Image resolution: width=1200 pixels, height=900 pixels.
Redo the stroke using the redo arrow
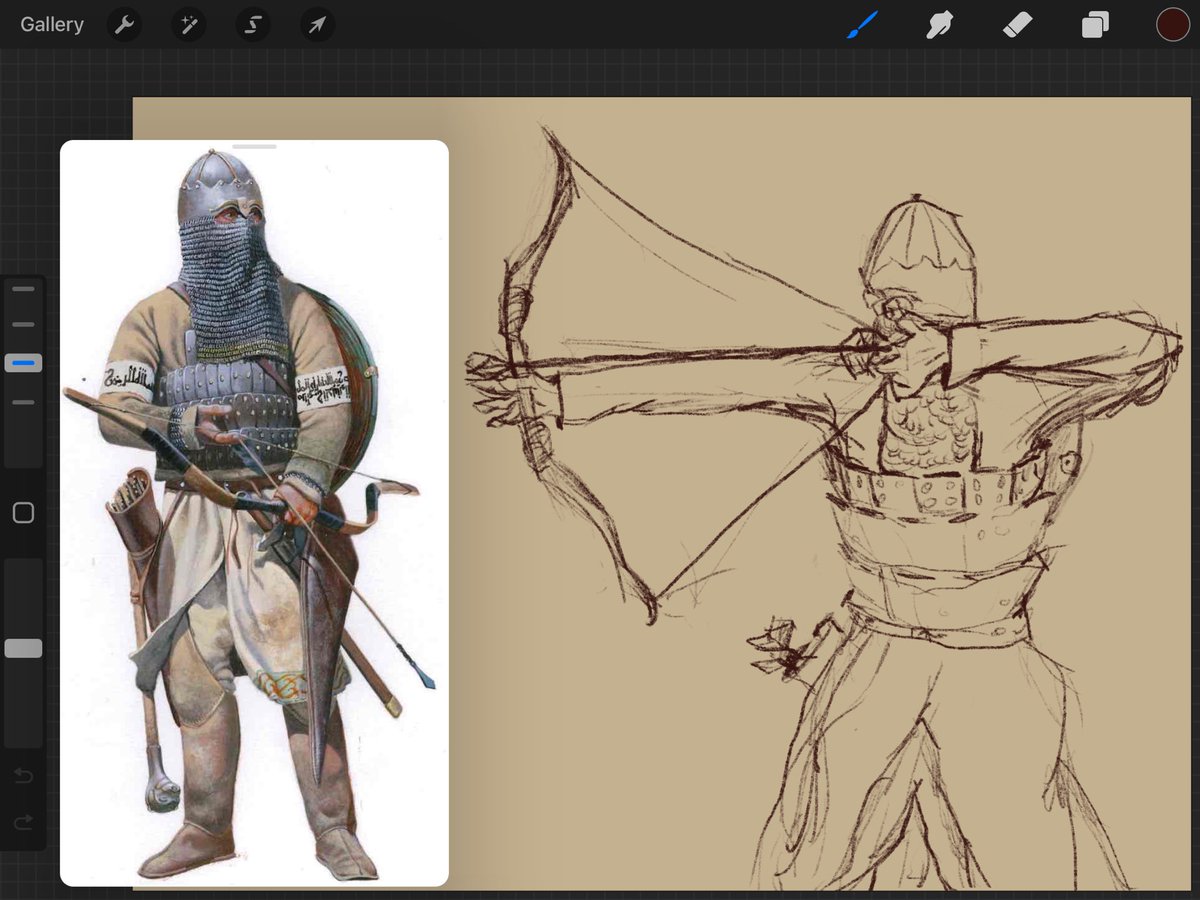[x=23, y=823]
